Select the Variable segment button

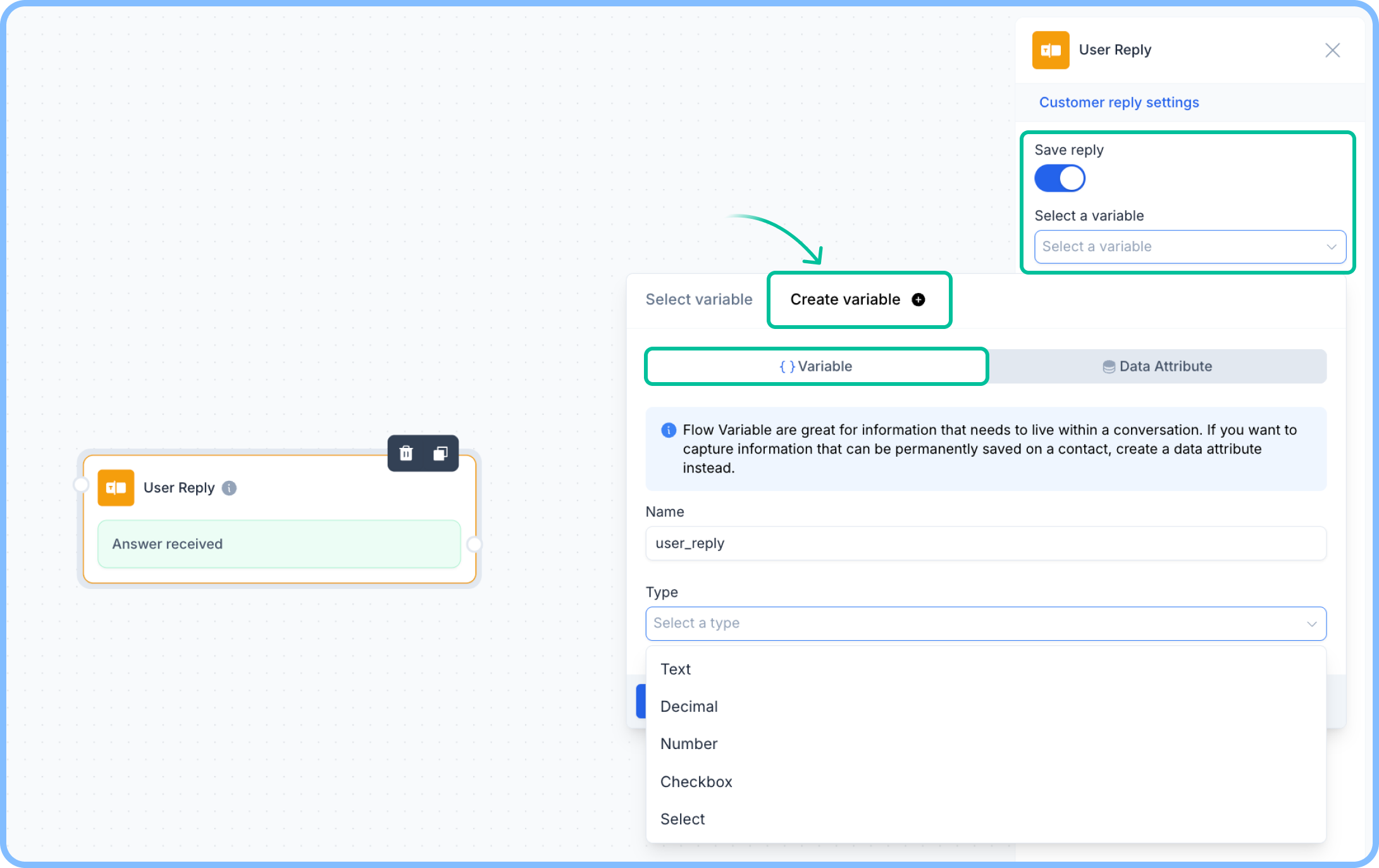tap(816, 366)
